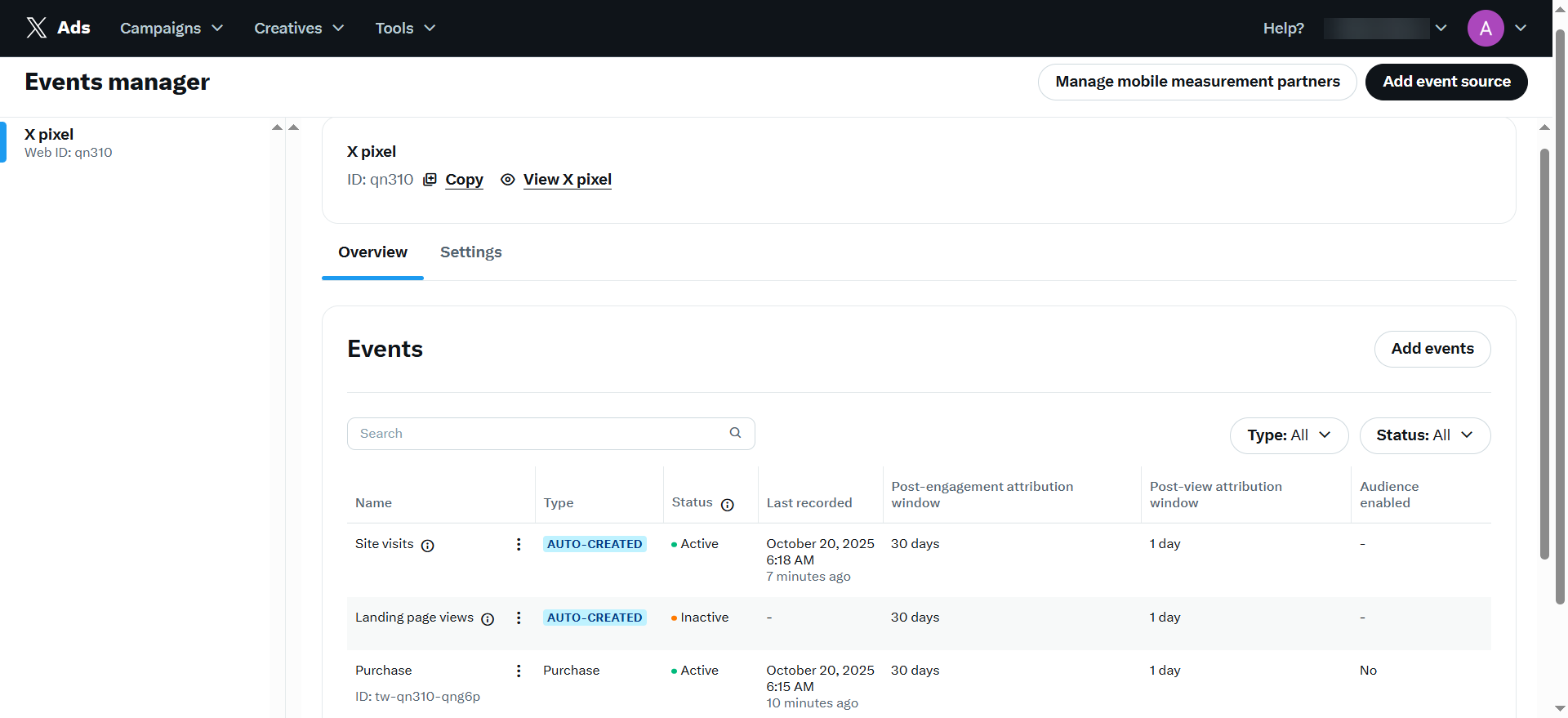Open the Type: All filter
Image resolution: width=1568 pixels, height=718 pixels.
[x=1289, y=435]
